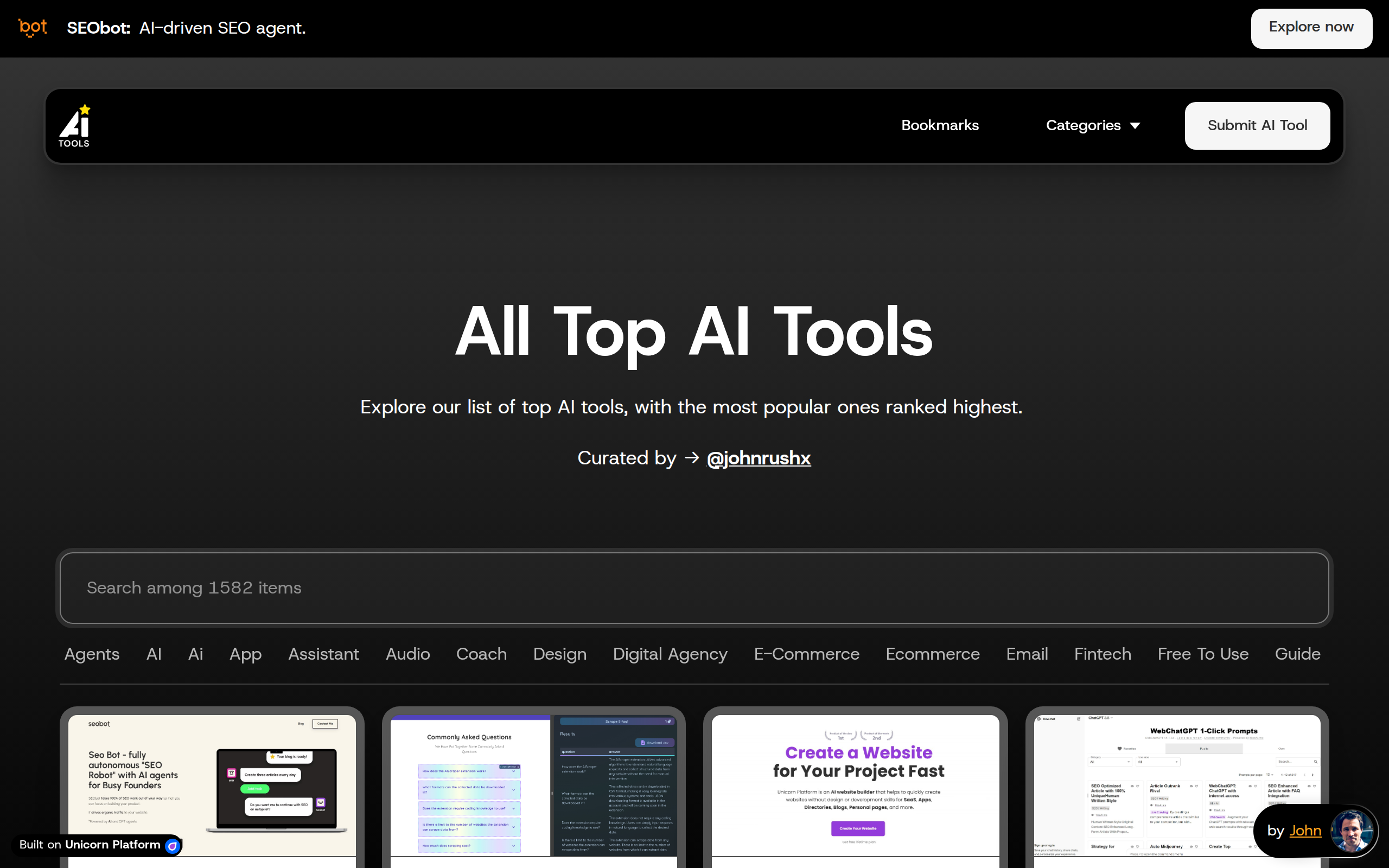
Task: Click the SEObot AI-driven SEO agent banner text
Action: (x=186, y=28)
